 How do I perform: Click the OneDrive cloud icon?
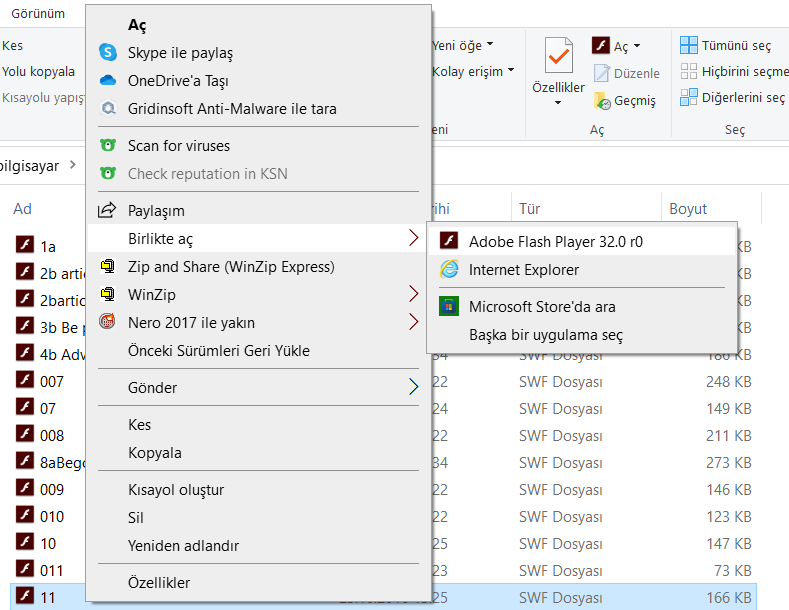coord(108,80)
